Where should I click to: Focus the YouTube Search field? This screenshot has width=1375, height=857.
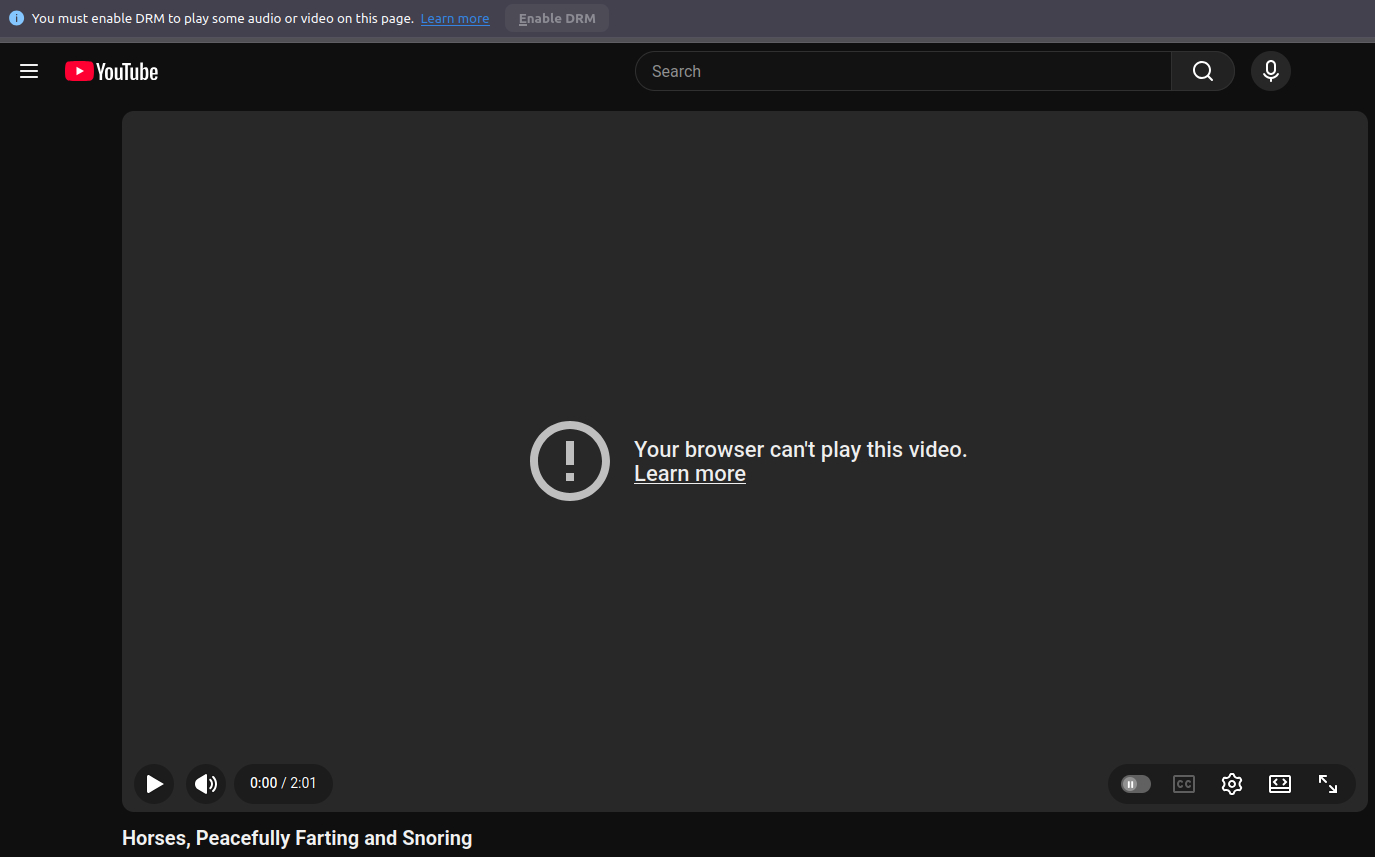click(903, 71)
